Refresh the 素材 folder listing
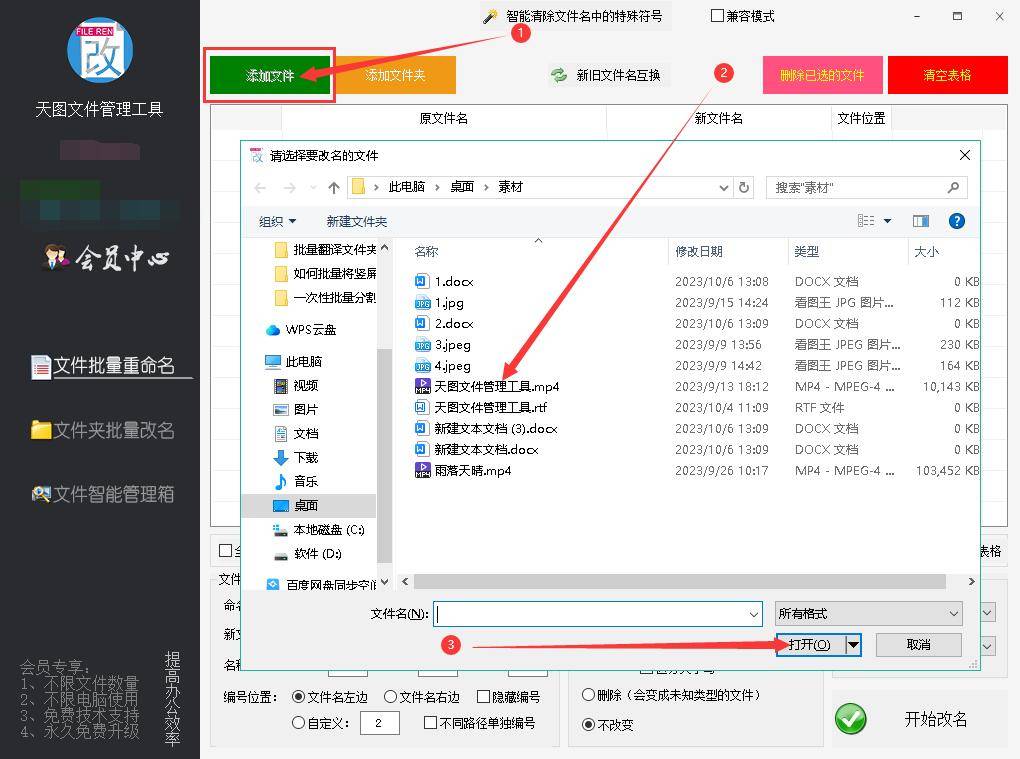1020x759 pixels. pyautogui.click(x=744, y=188)
